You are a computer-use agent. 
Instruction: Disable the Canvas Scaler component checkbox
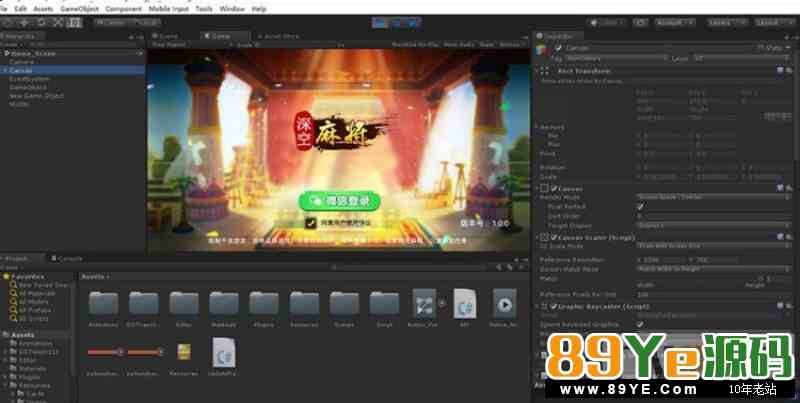[x=554, y=237]
